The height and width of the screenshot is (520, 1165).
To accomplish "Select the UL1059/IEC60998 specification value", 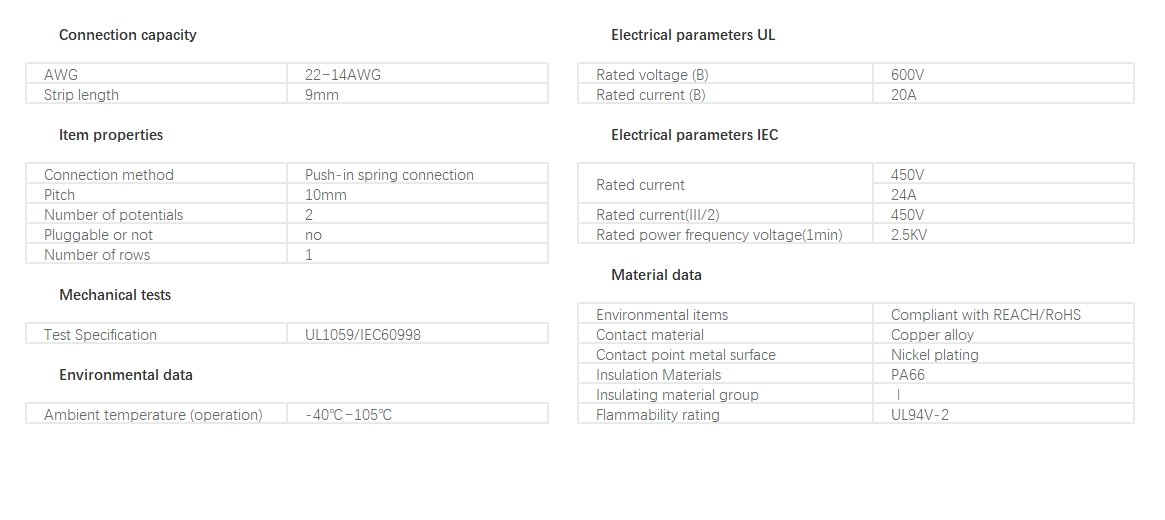I will tap(363, 335).
